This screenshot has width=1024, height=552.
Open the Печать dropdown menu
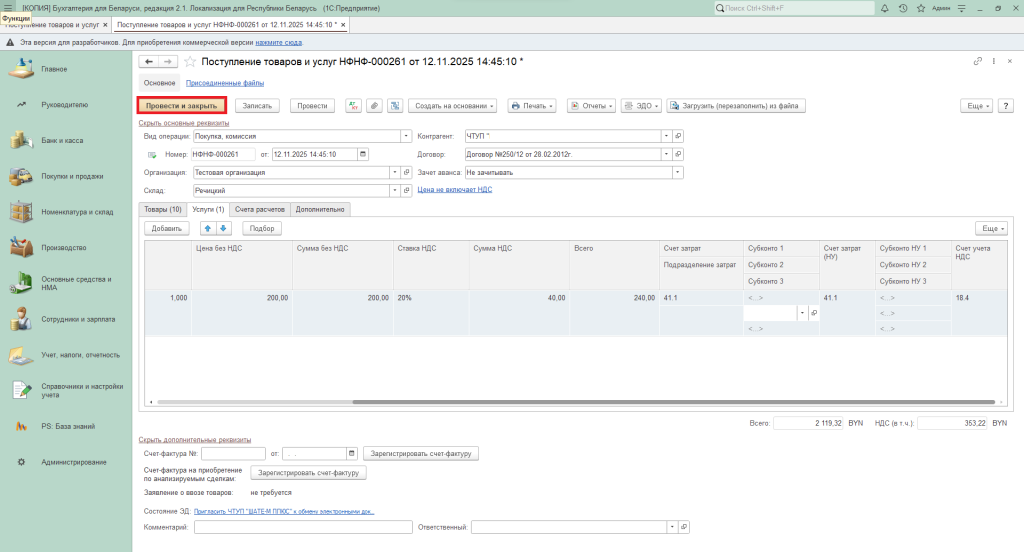coord(532,105)
